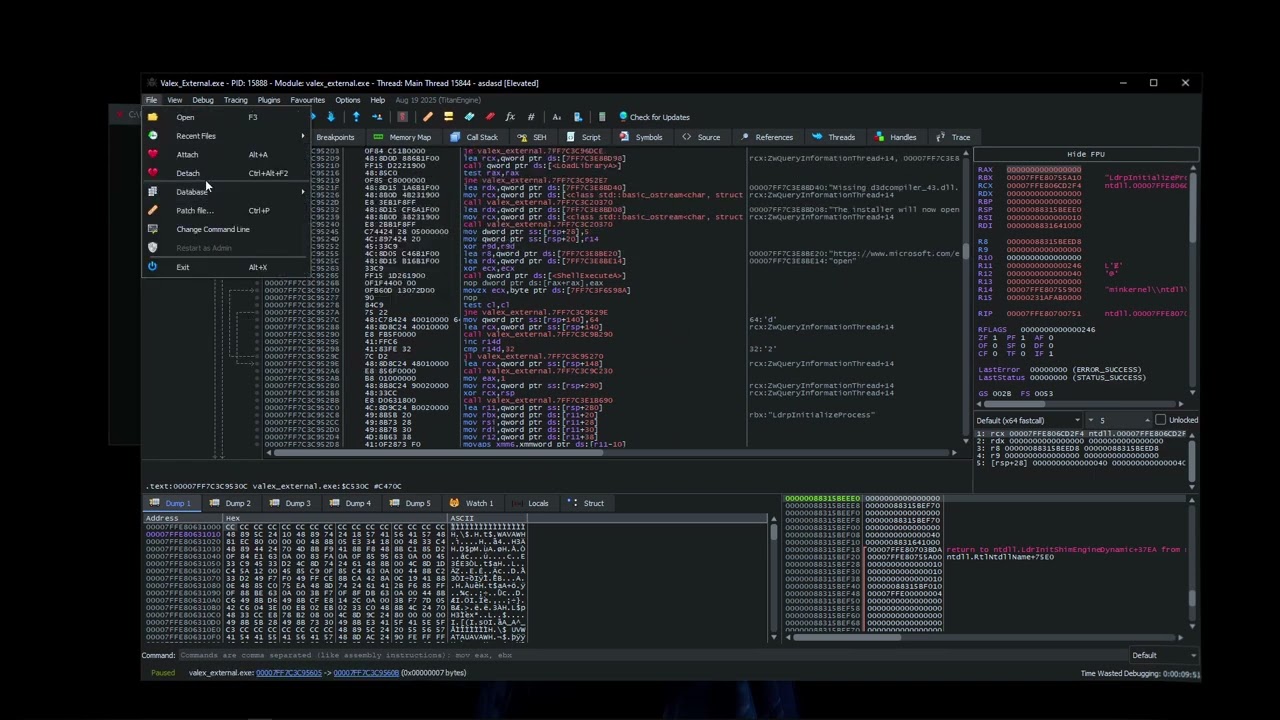This screenshot has height=720, width=1280.
Task: Click the fx function toolbar icon
Action: pos(510,117)
